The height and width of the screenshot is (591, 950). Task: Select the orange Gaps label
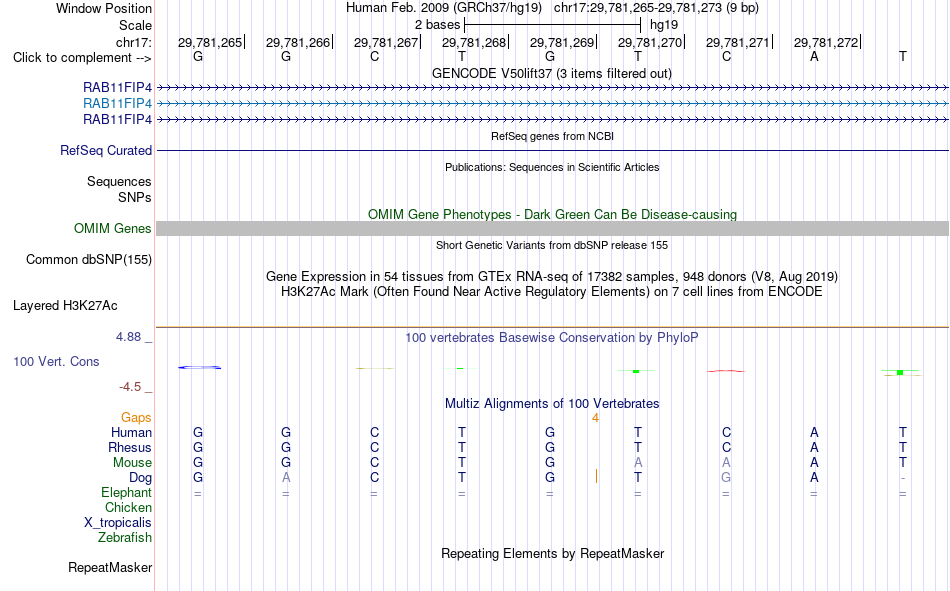pyautogui.click(x=136, y=418)
